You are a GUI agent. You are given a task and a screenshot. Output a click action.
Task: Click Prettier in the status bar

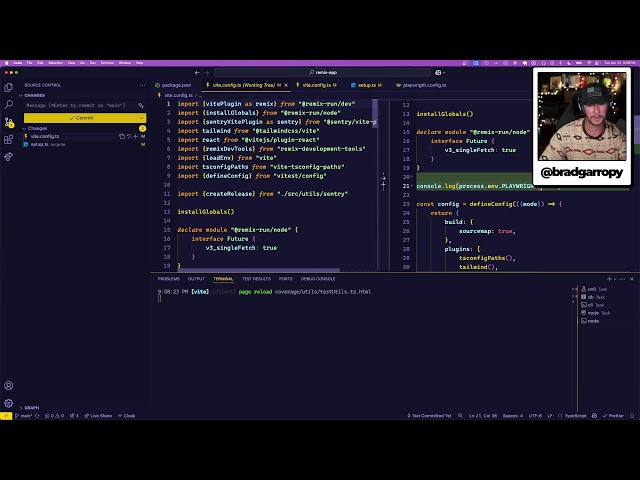[613, 416]
